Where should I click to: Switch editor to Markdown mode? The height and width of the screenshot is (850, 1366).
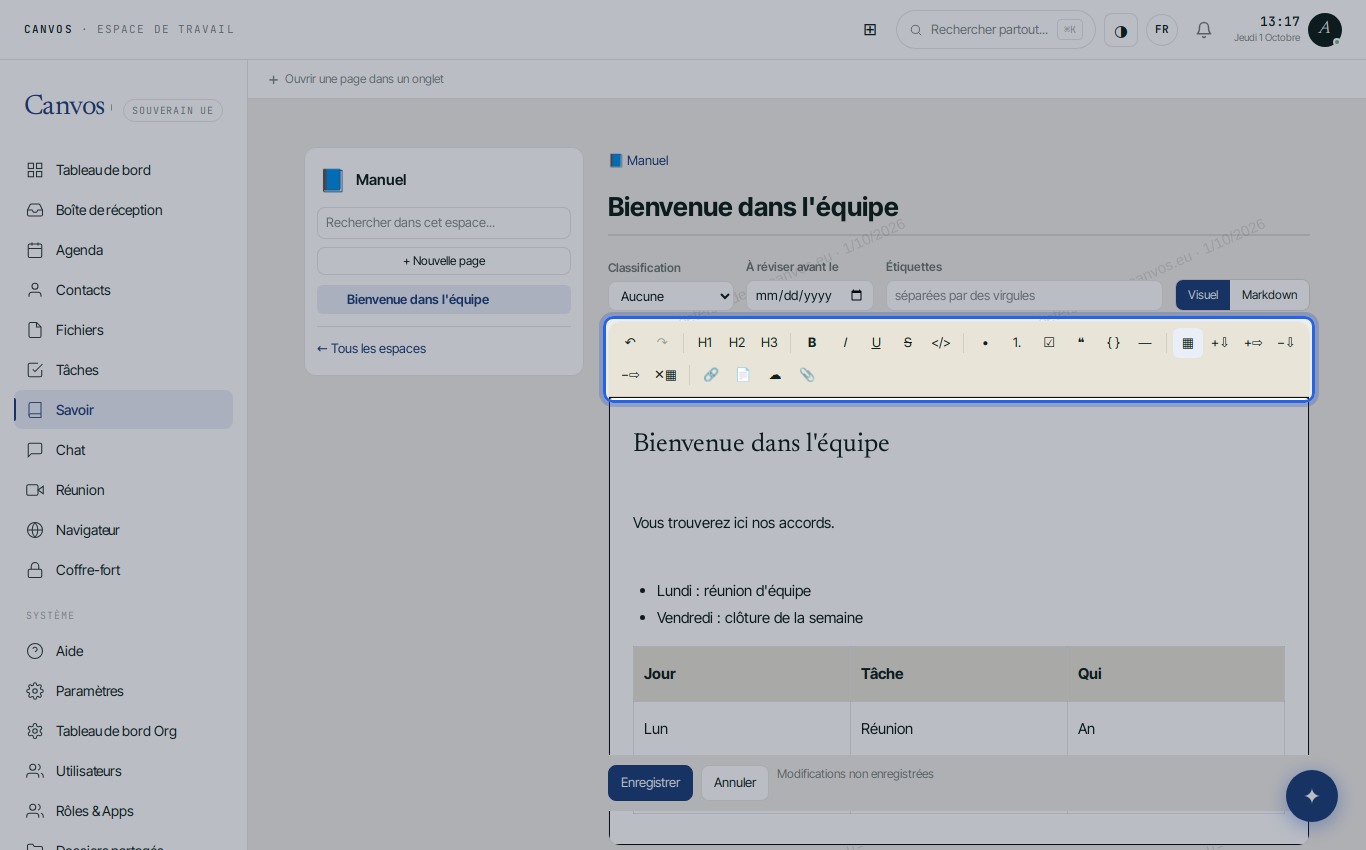(1269, 295)
